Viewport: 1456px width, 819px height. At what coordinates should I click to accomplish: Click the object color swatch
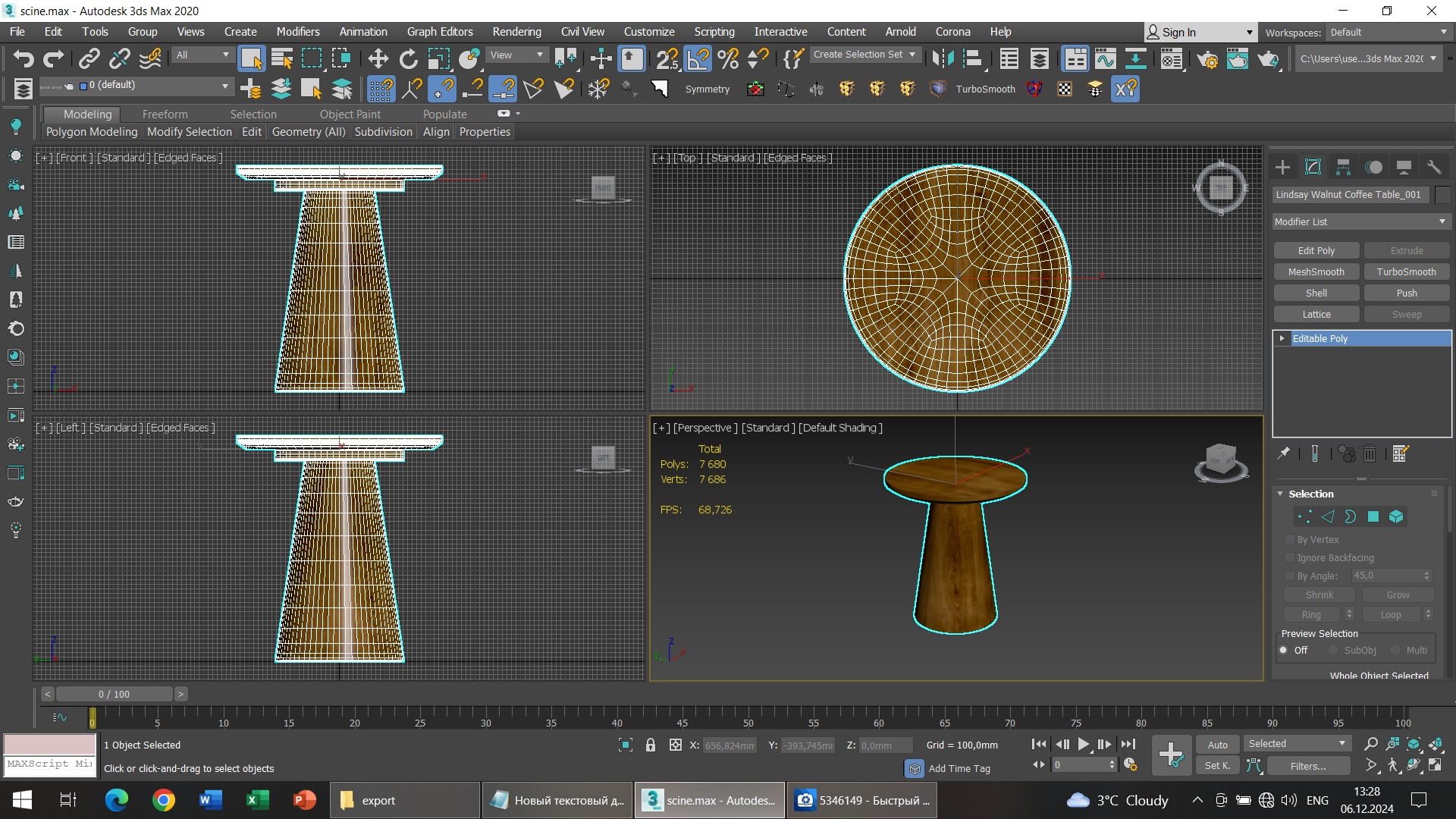[x=1443, y=194]
